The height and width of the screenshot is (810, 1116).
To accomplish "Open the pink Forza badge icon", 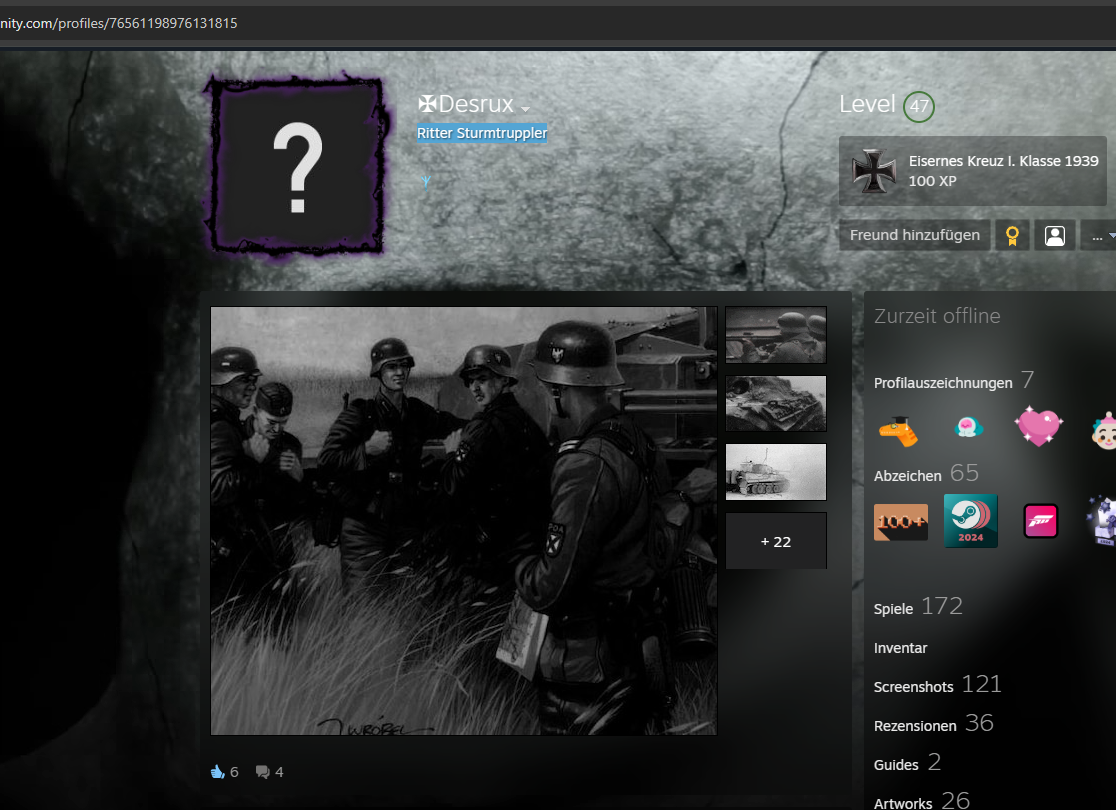I will pyautogui.click(x=1041, y=521).
